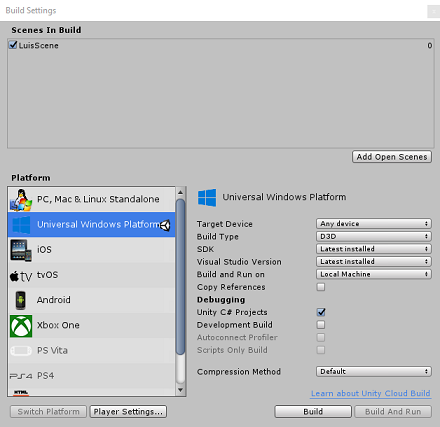Screen dimensions: 440x427
Task: Click the PS4 logo icon
Action: click(x=21, y=376)
